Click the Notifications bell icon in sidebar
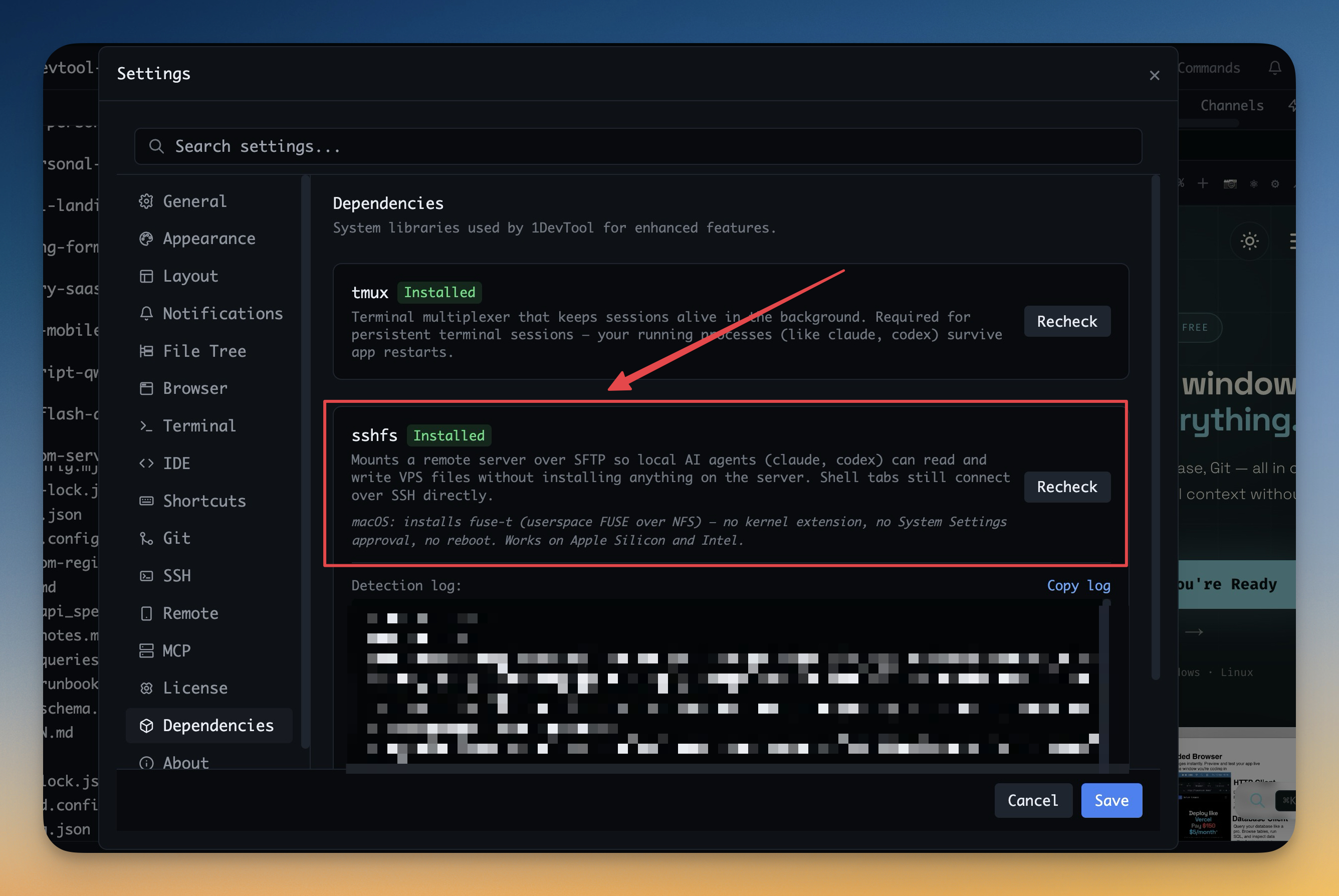 pyautogui.click(x=146, y=314)
